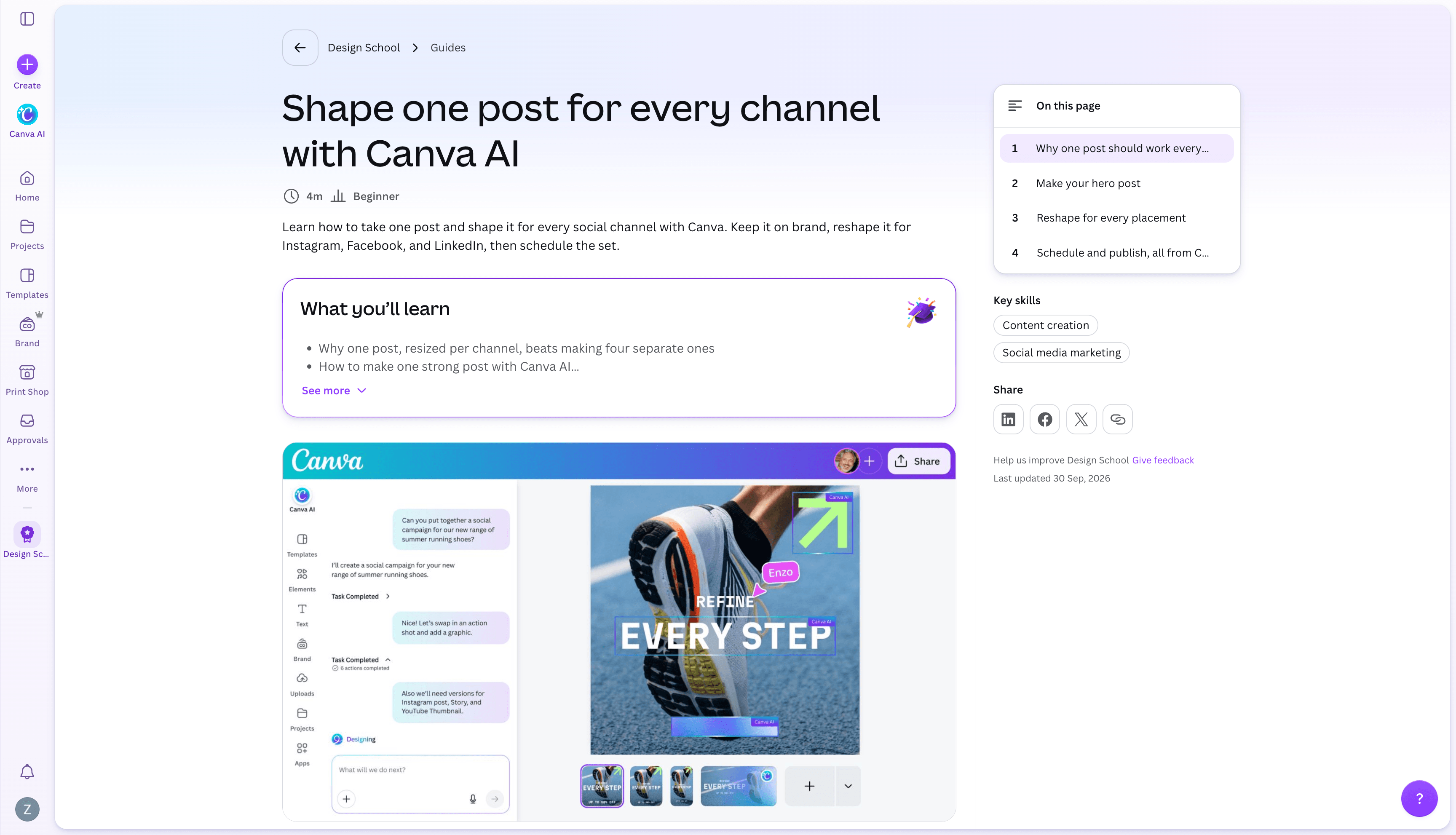Click the Give feedback link
This screenshot has width=1456, height=835.
click(x=1162, y=460)
